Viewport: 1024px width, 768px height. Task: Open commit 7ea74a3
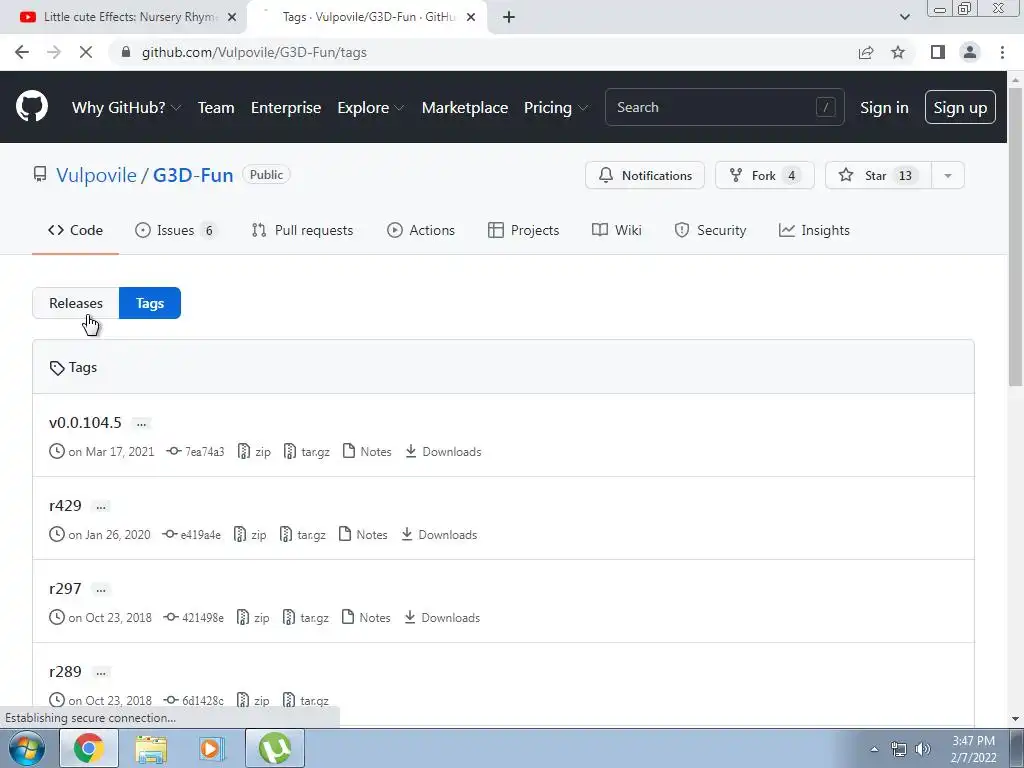(195, 451)
